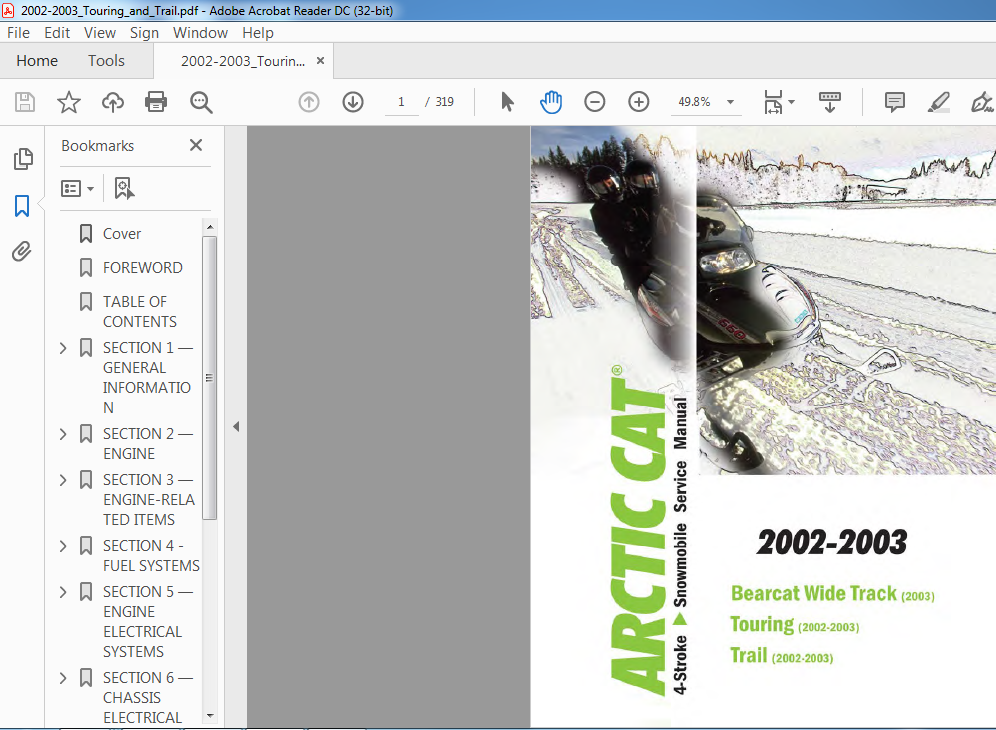Open the Sign pen tool
The image size is (996, 730).
(982, 102)
